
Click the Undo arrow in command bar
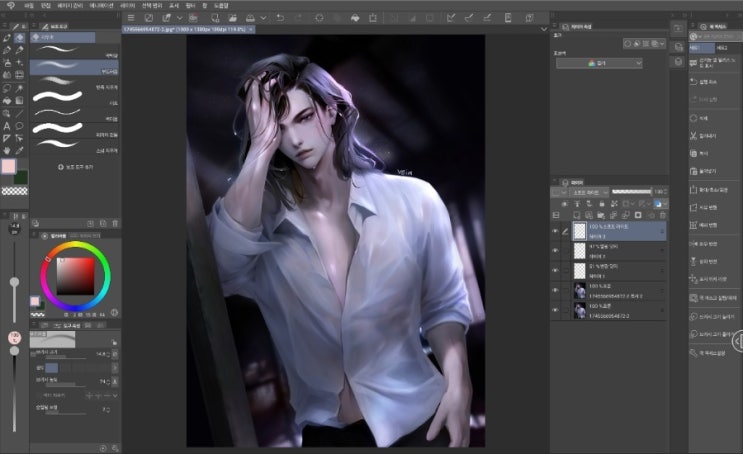[280, 18]
